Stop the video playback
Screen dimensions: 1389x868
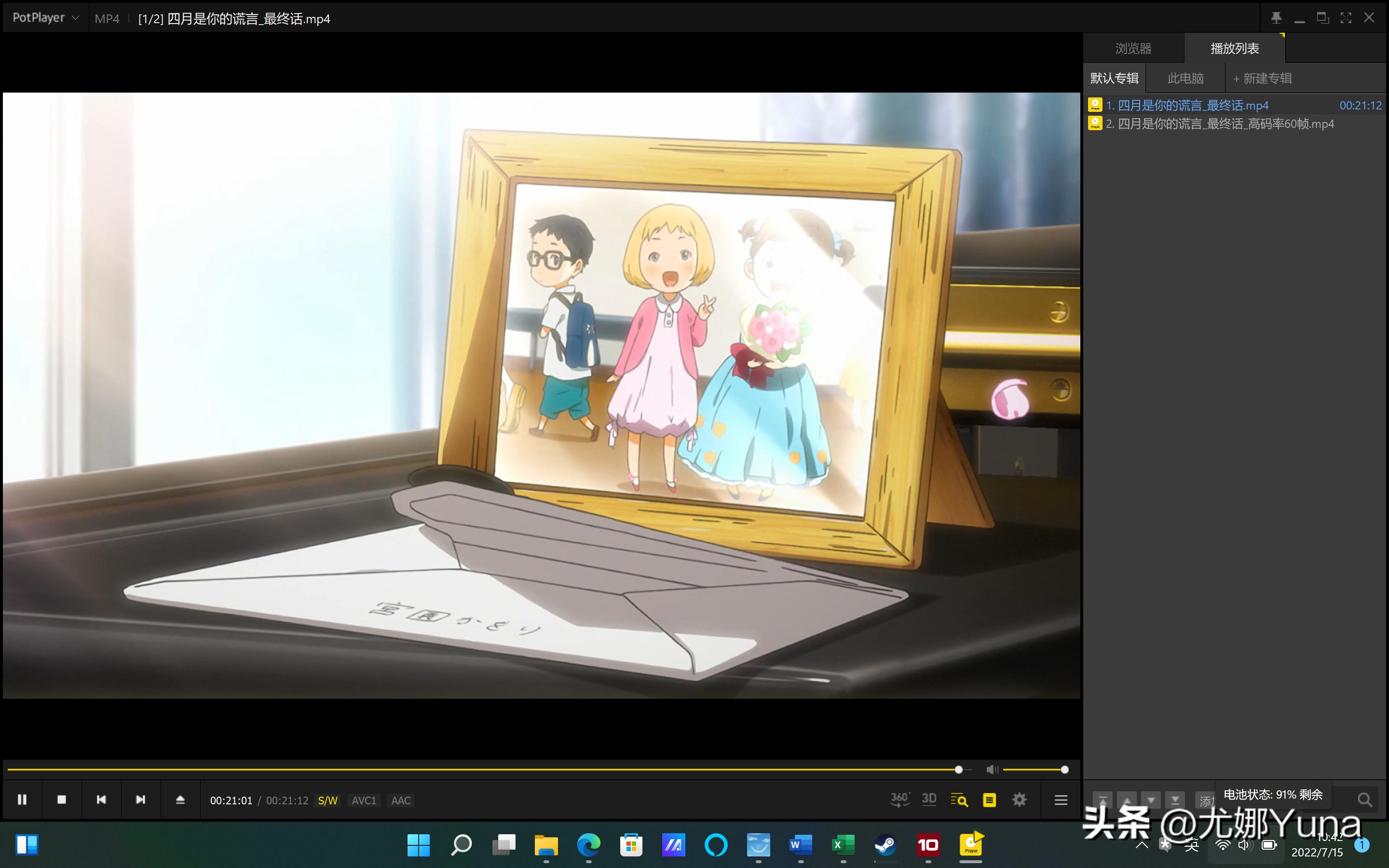point(61,800)
